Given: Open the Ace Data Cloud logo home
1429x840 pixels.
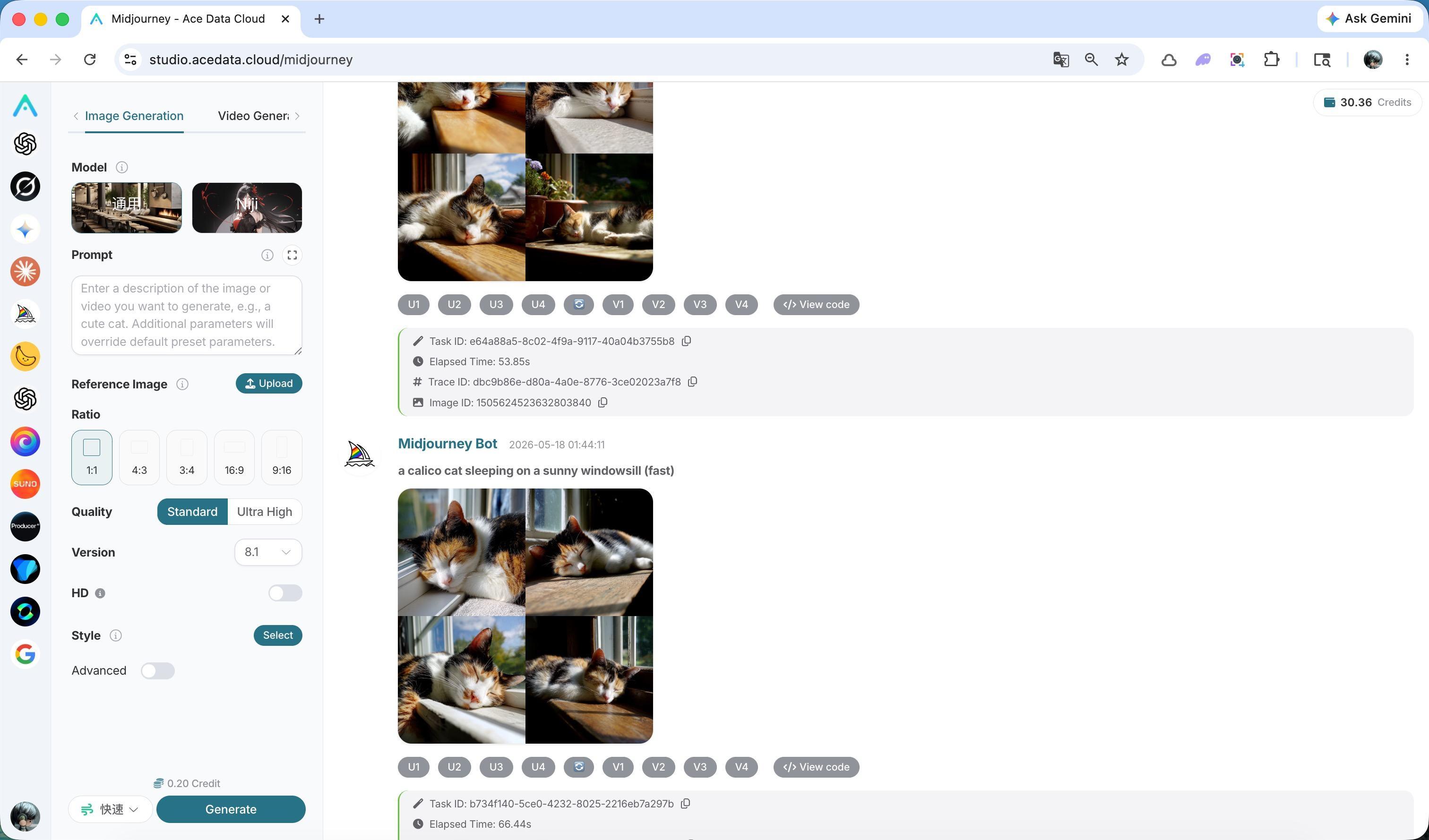Looking at the screenshot, I should click(25, 105).
